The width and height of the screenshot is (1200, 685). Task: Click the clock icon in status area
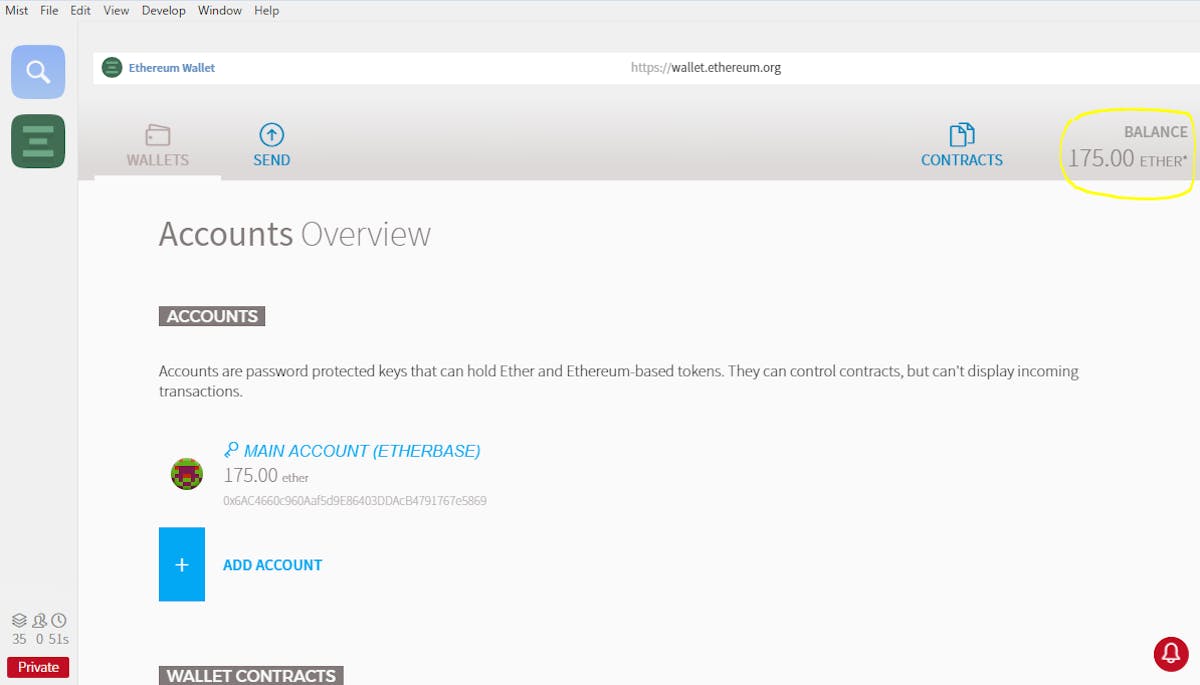coord(59,621)
